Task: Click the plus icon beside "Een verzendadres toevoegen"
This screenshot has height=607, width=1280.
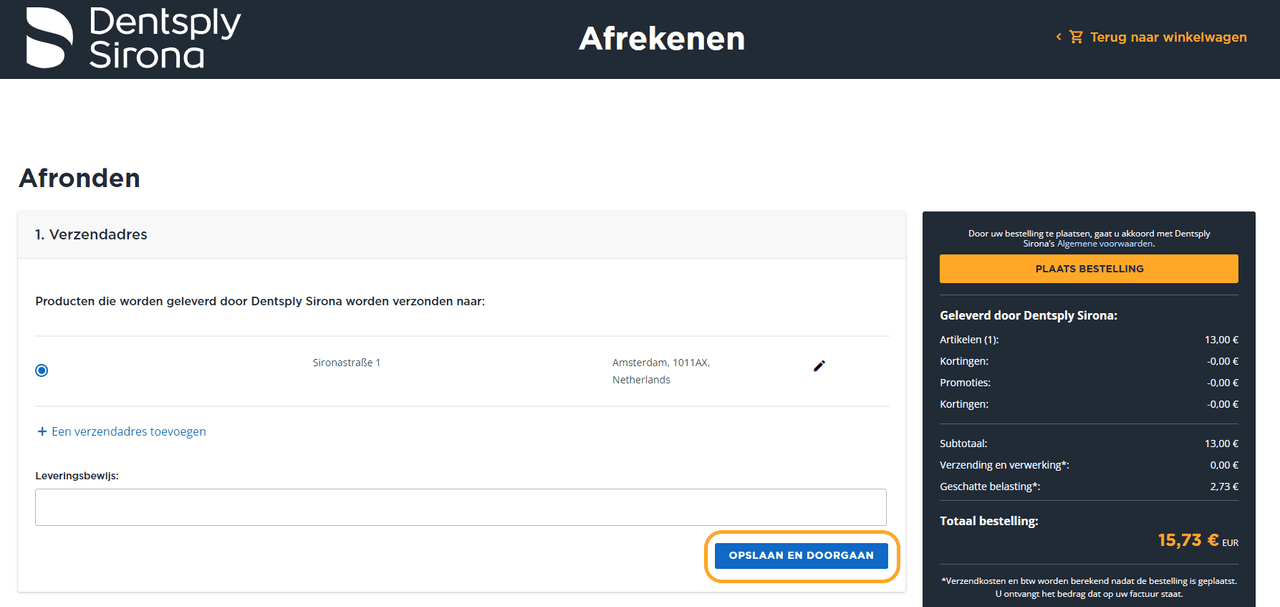Action: 41,431
